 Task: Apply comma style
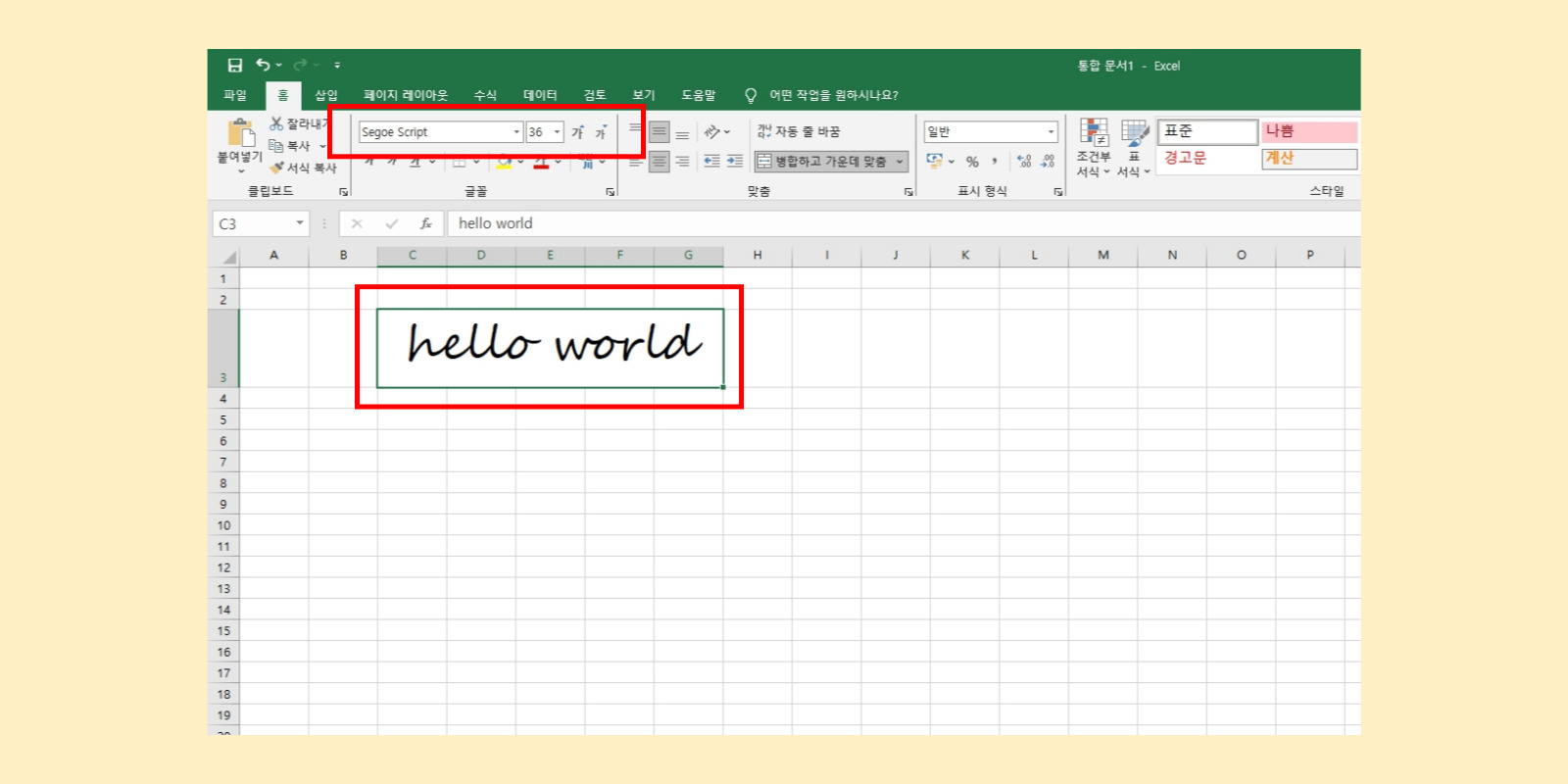pos(995,162)
